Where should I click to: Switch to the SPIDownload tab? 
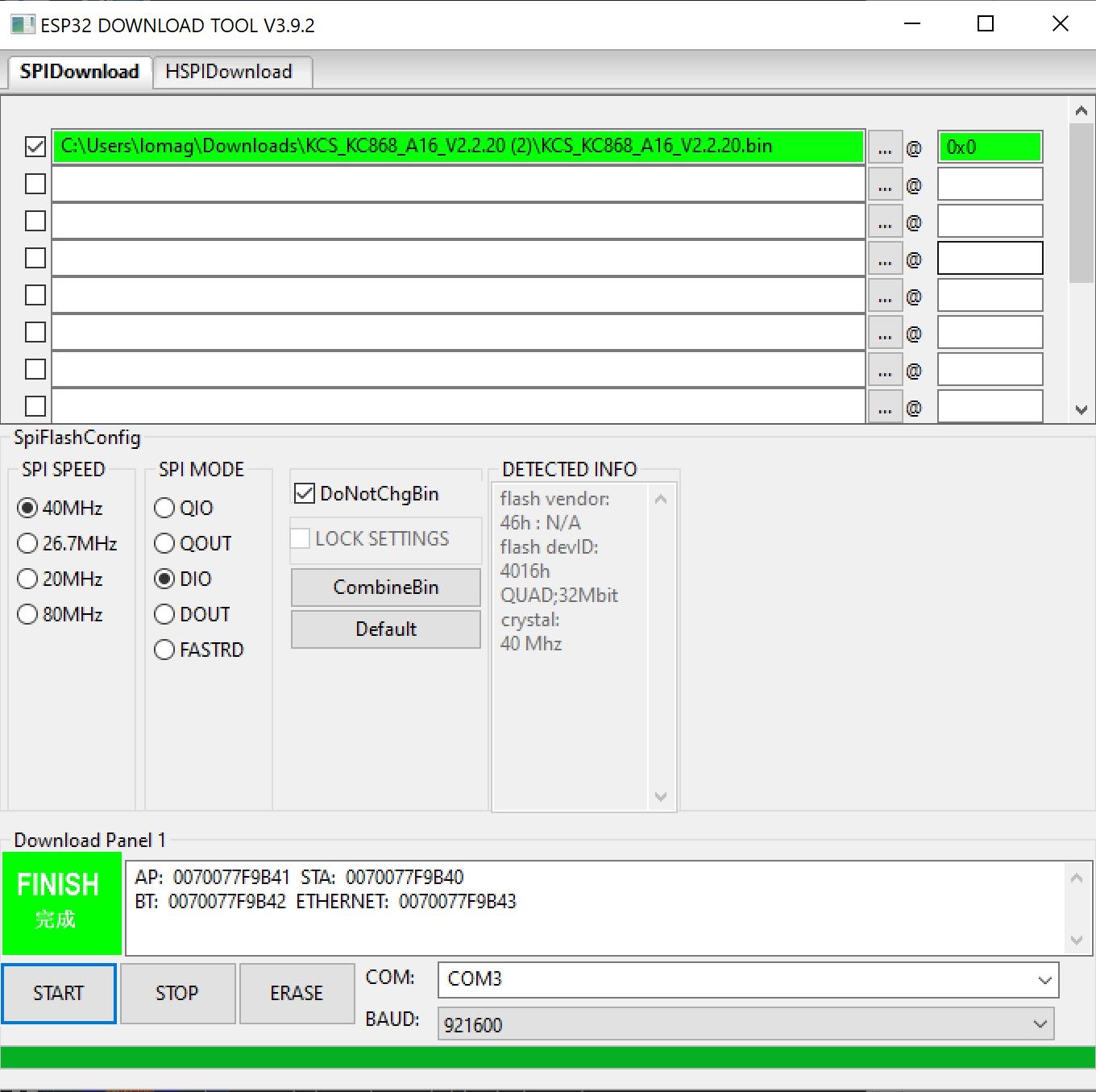[80, 72]
